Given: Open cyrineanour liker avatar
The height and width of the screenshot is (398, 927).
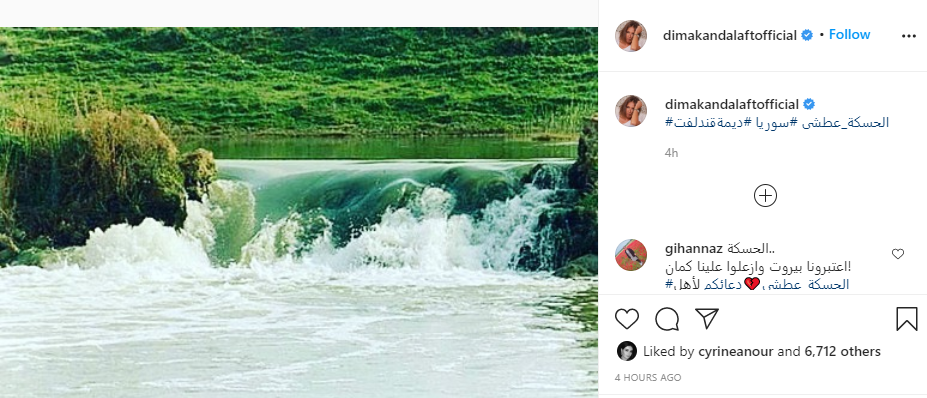Looking at the screenshot, I should tap(627, 351).
